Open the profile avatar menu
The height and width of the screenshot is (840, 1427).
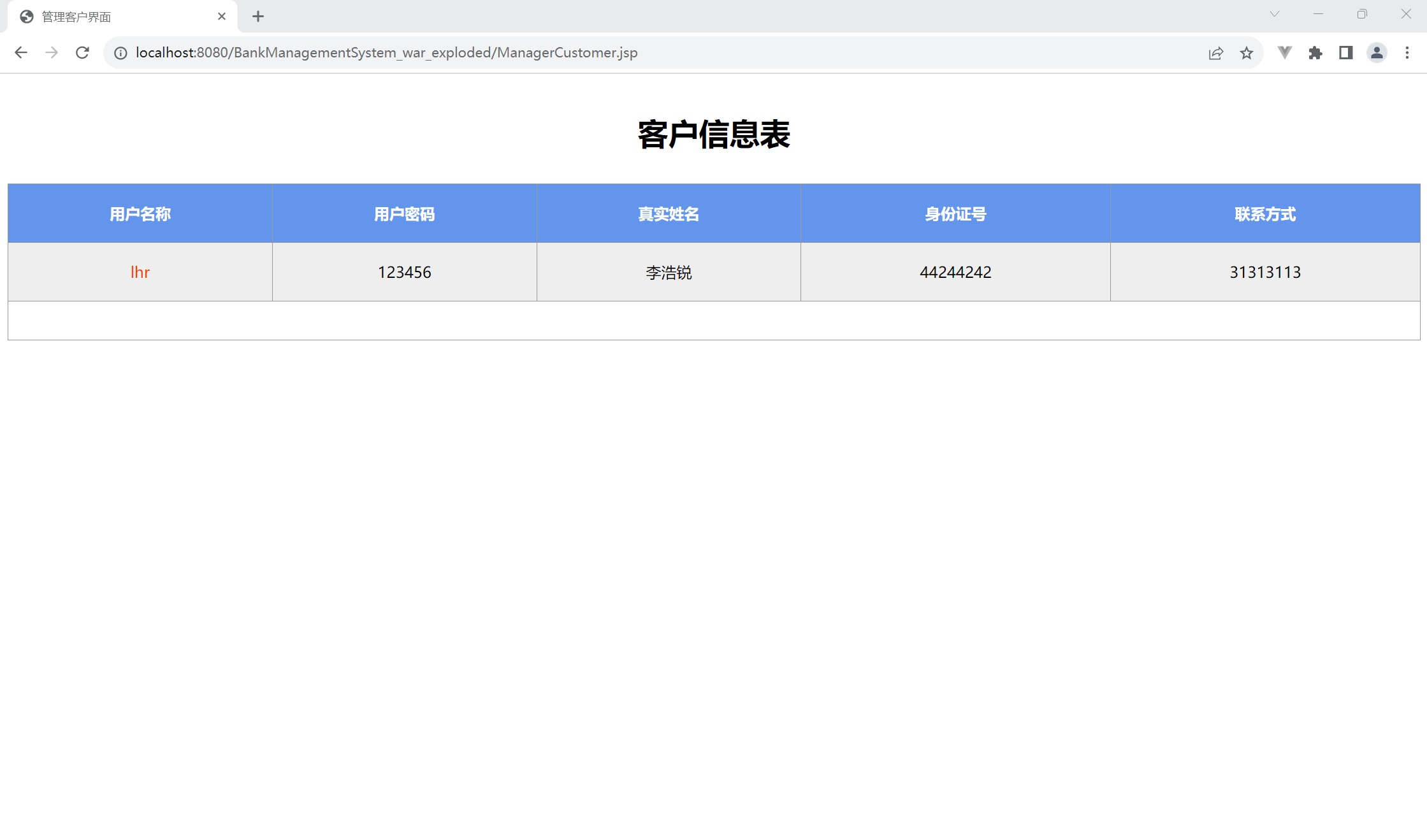coord(1377,53)
